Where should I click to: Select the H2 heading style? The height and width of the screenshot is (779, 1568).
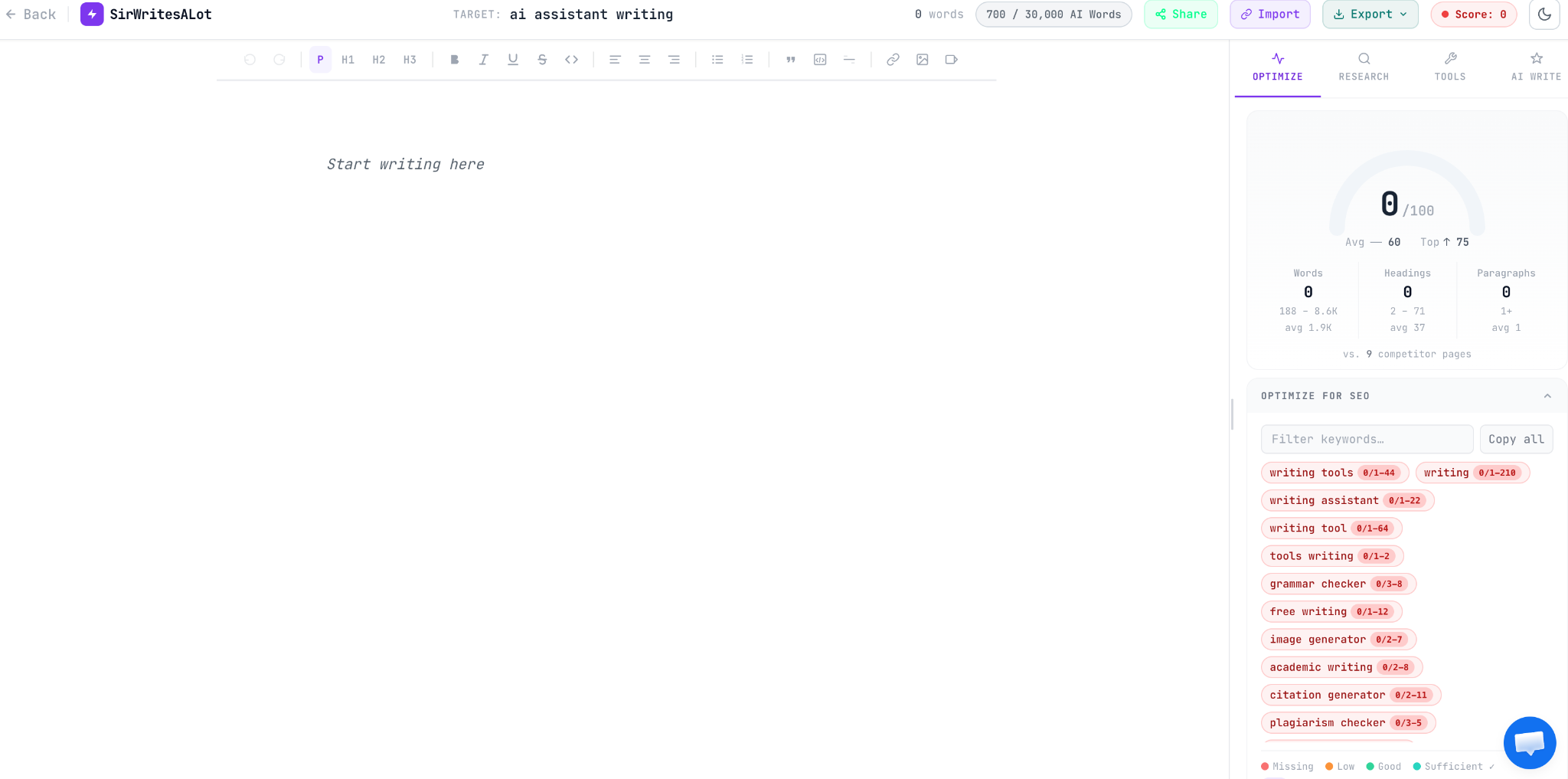[x=379, y=60]
